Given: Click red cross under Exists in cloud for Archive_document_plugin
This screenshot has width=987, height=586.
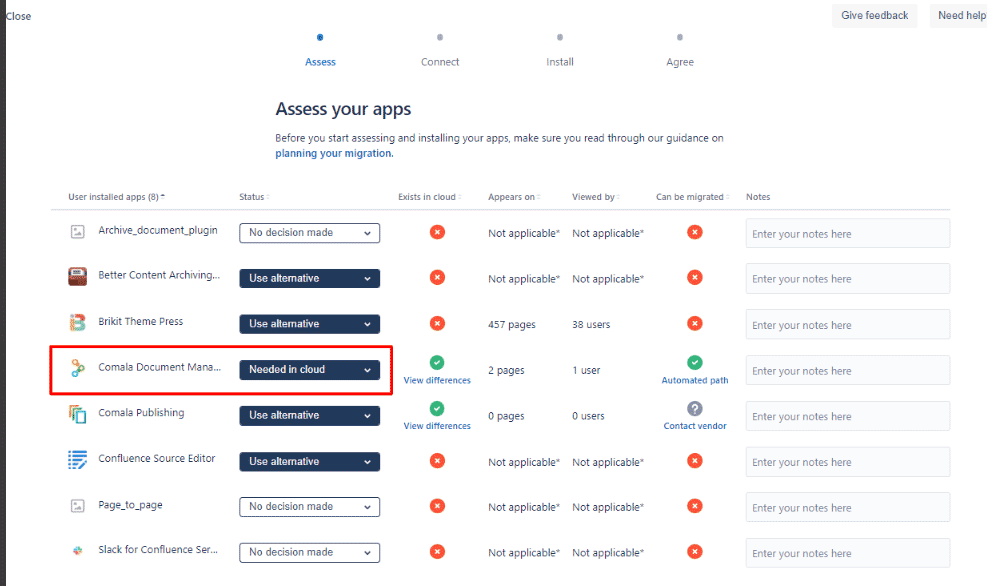Looking at the screenshot, I should (437, 232).
